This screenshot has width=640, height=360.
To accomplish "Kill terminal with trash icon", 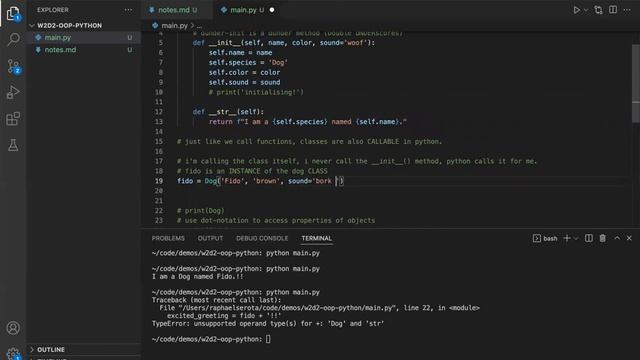I will pos(602,238).
